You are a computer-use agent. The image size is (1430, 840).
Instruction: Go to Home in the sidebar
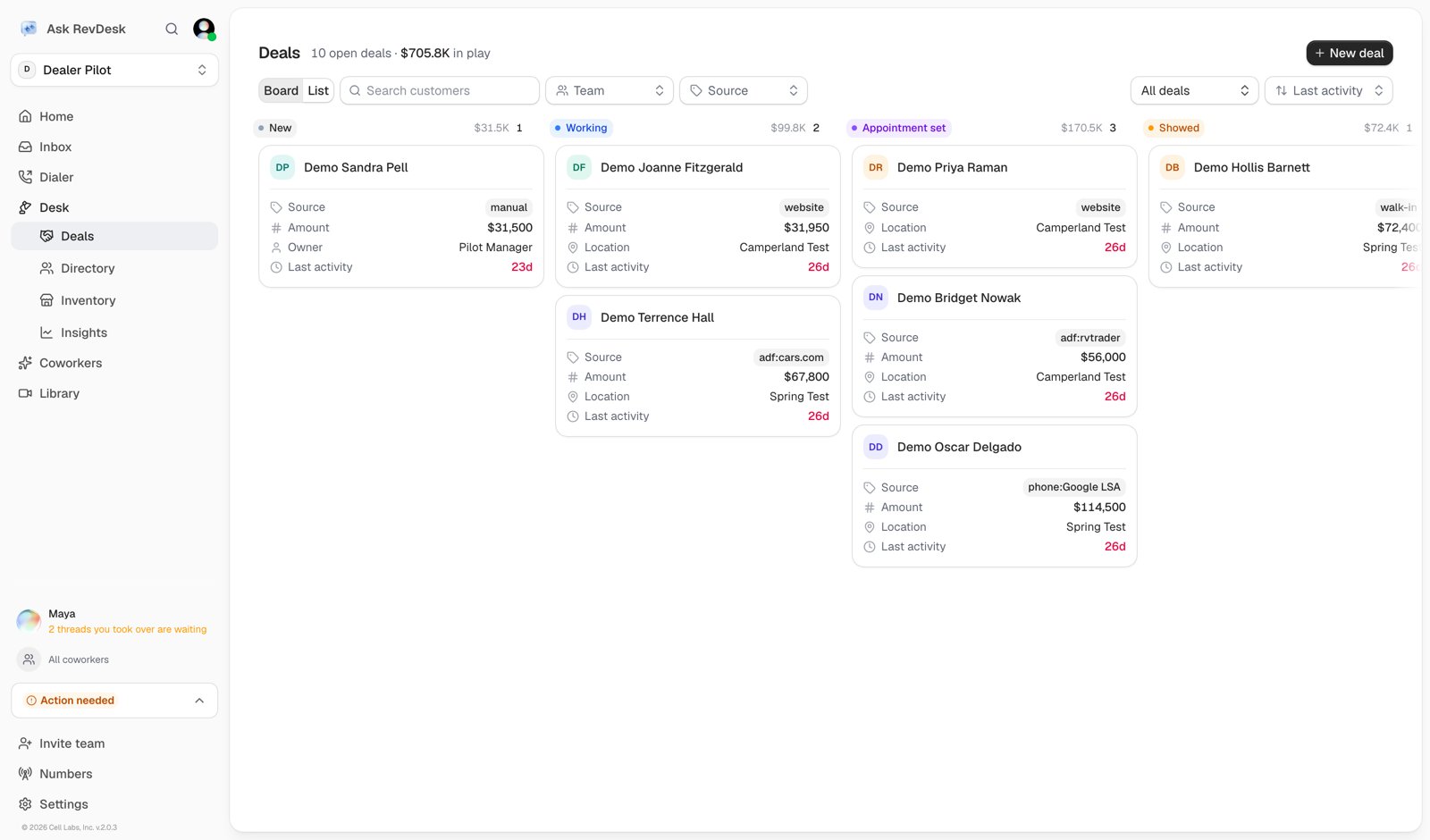114,116
